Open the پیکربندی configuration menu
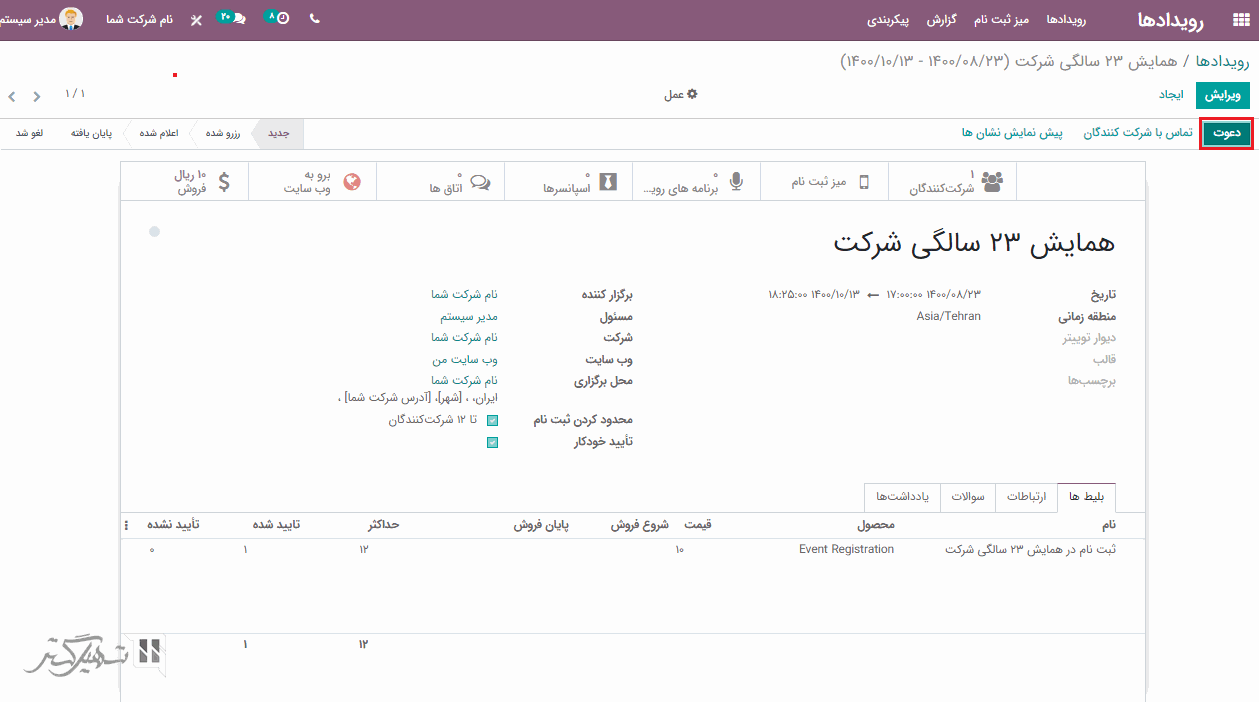This screenshot has height=702, width=1259. click(887, 19)
